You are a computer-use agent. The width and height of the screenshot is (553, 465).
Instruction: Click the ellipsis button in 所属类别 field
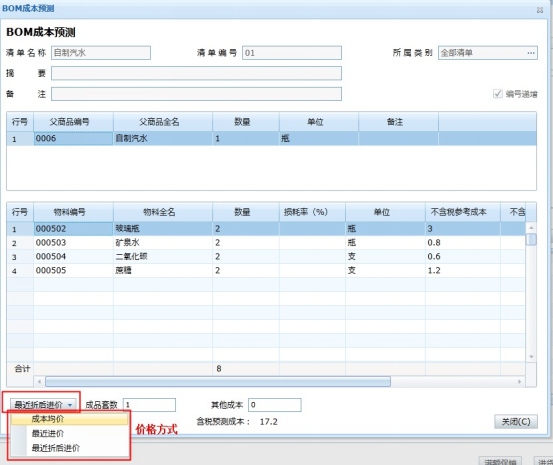531,53
